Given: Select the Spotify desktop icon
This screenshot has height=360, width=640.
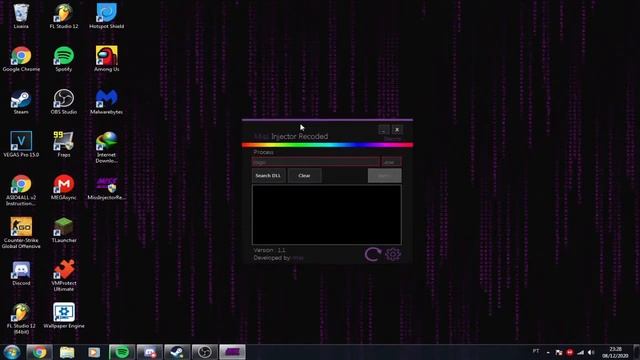Looking at the screenshot, I should click(x=64, y=59).
